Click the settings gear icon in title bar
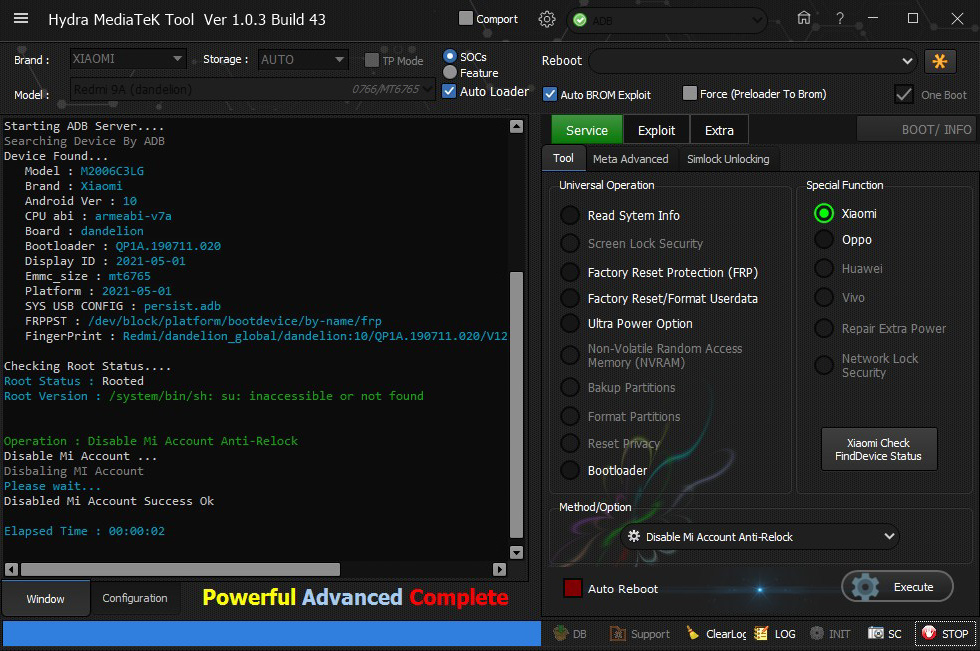 click(x=546, y=19)
